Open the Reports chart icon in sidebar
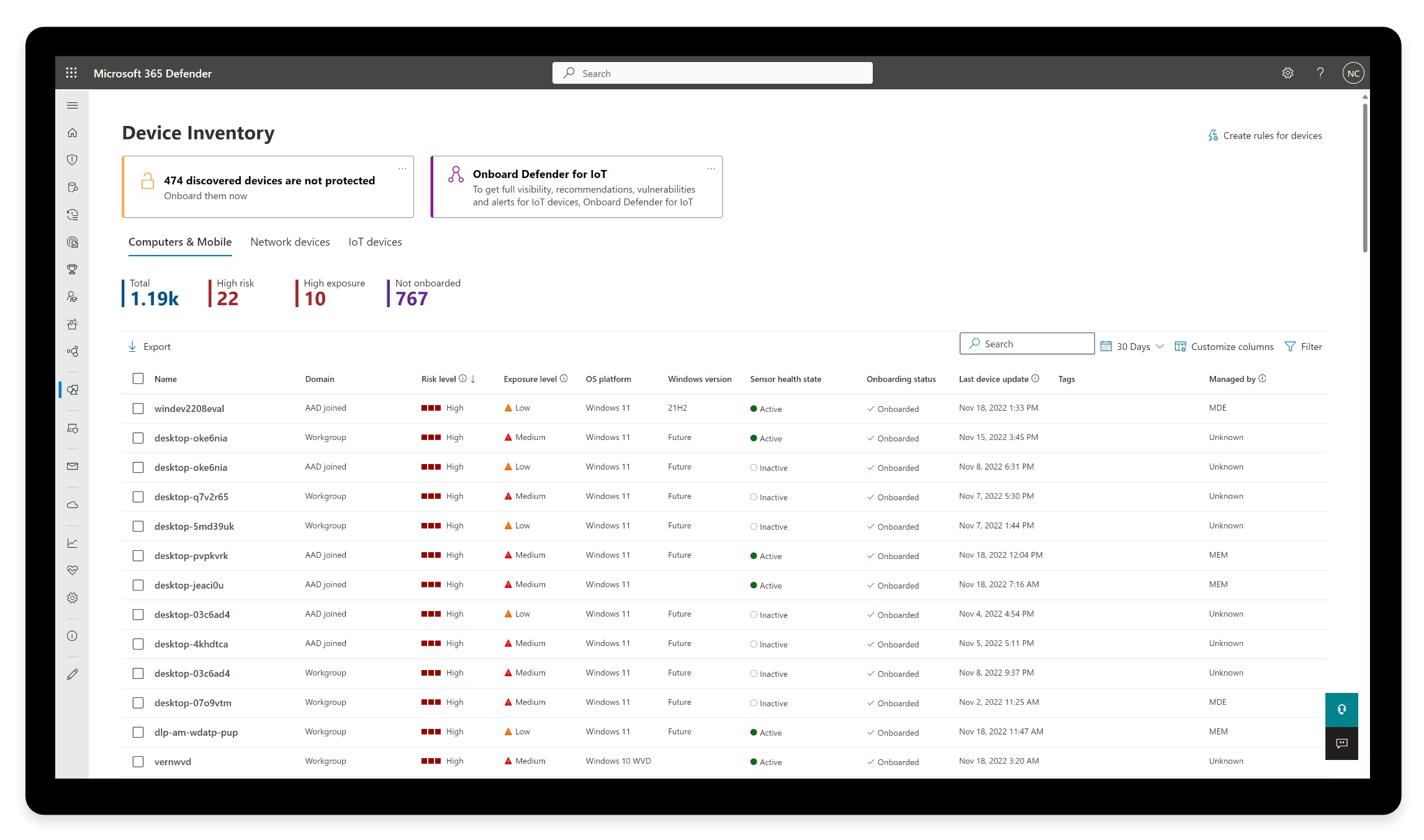Screen dimensions: 1424x840 click(x=73, y=543)
